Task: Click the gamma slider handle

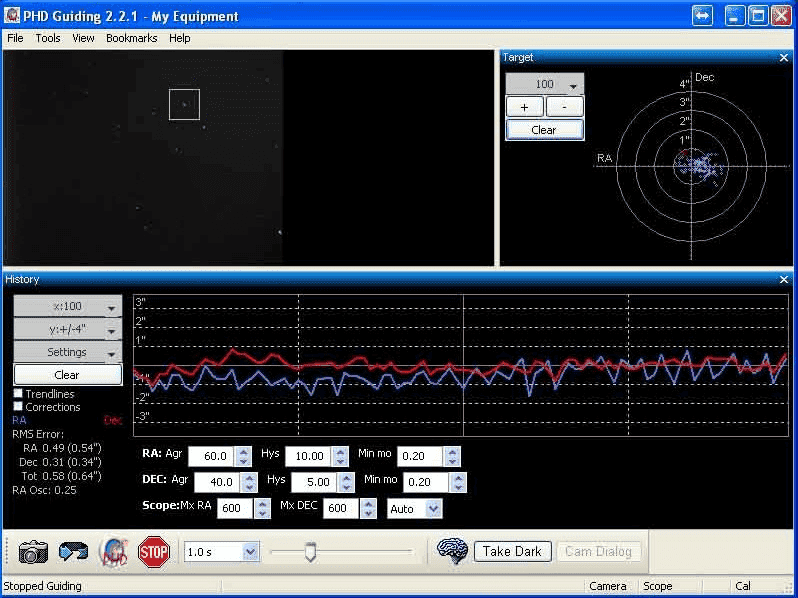Action: click(310, 551)
